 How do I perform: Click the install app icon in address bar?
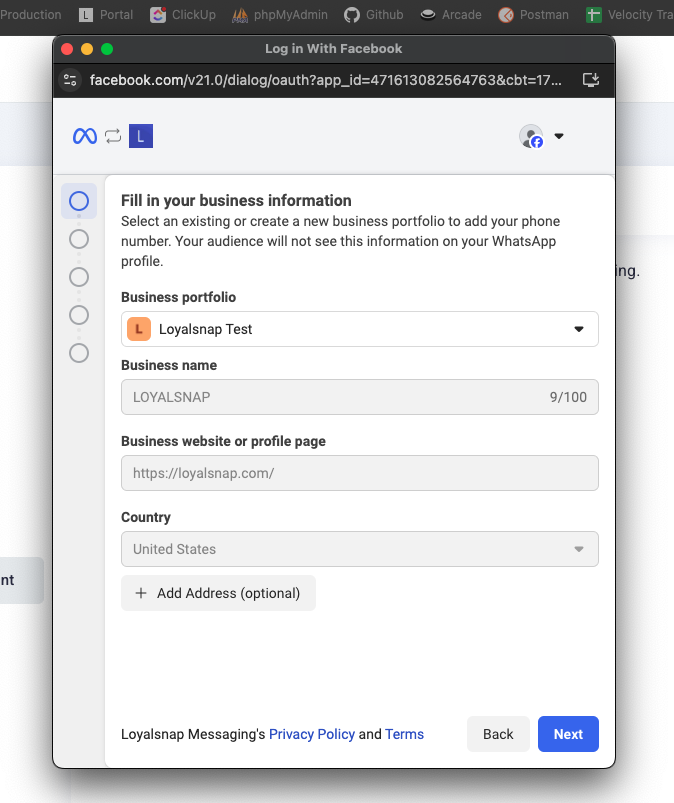[x=591, y=80]
